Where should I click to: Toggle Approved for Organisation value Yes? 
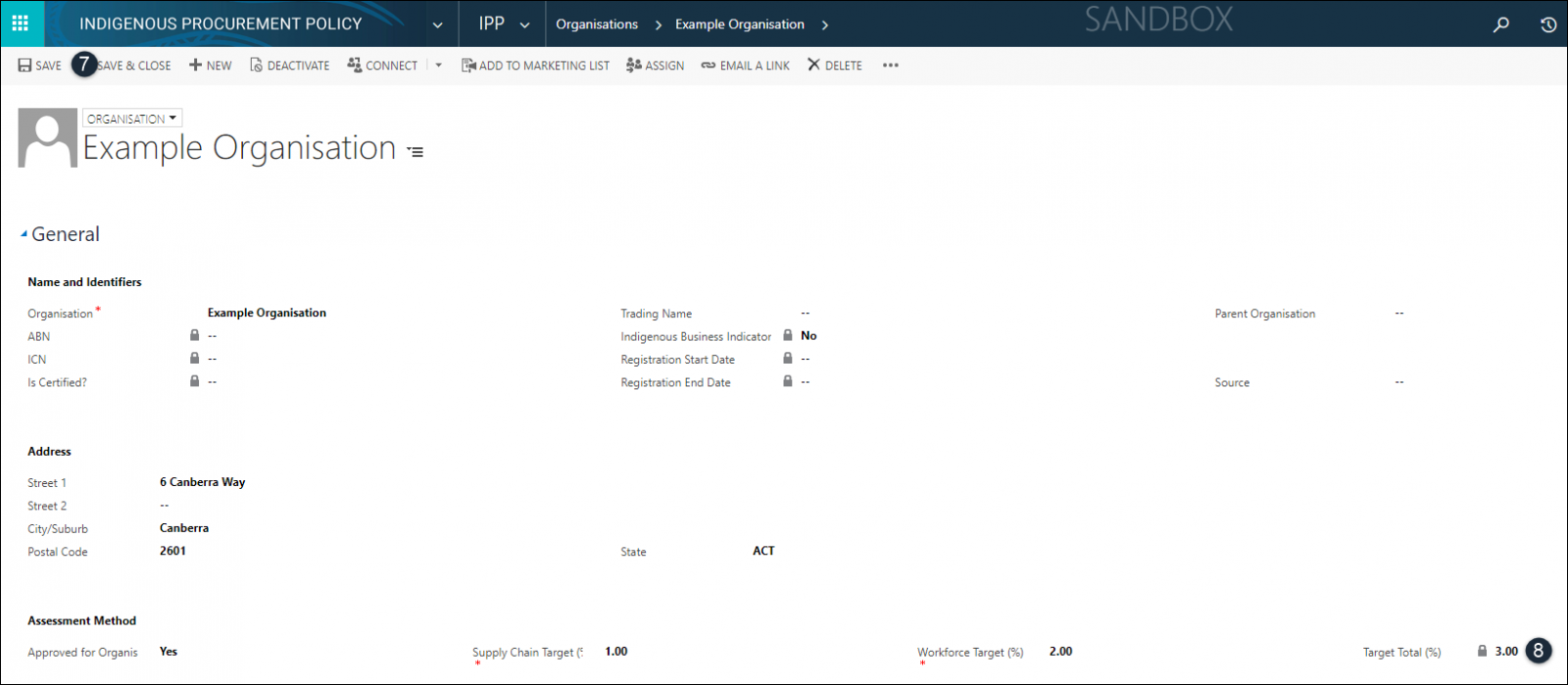pyautogui.click(x=169, y=652)
